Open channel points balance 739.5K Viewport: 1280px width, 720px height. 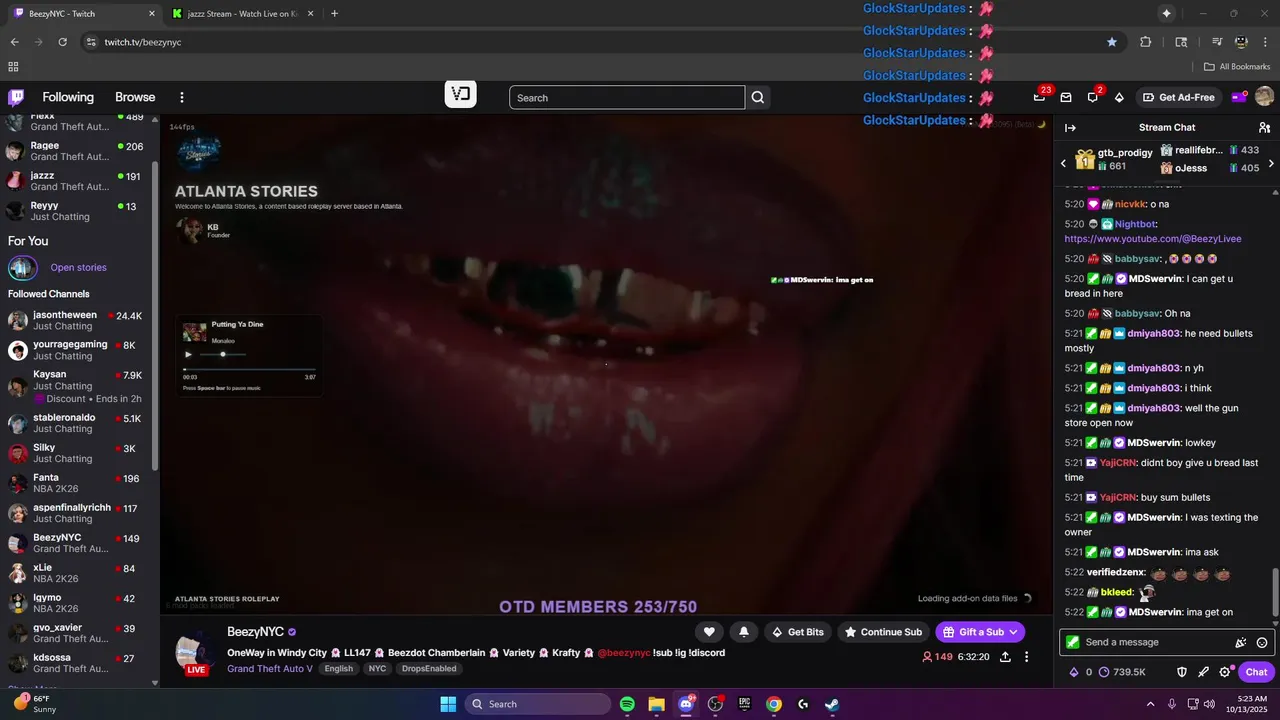pos(1121,672)
